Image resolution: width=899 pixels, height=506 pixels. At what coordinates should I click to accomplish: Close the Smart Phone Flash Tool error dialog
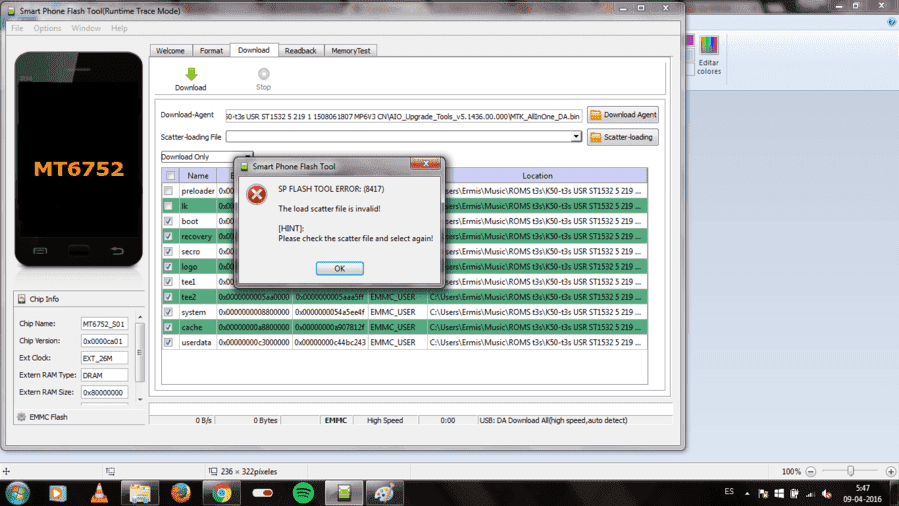click(425, 164)
